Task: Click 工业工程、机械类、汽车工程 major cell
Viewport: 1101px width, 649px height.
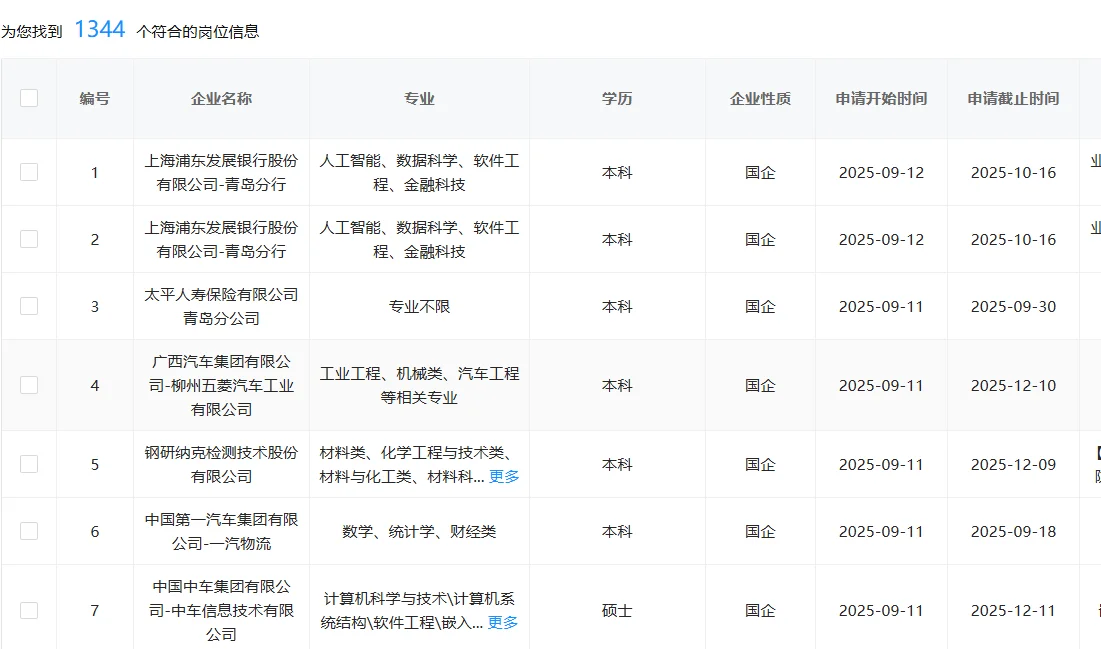Action: (x=419, y=386)
